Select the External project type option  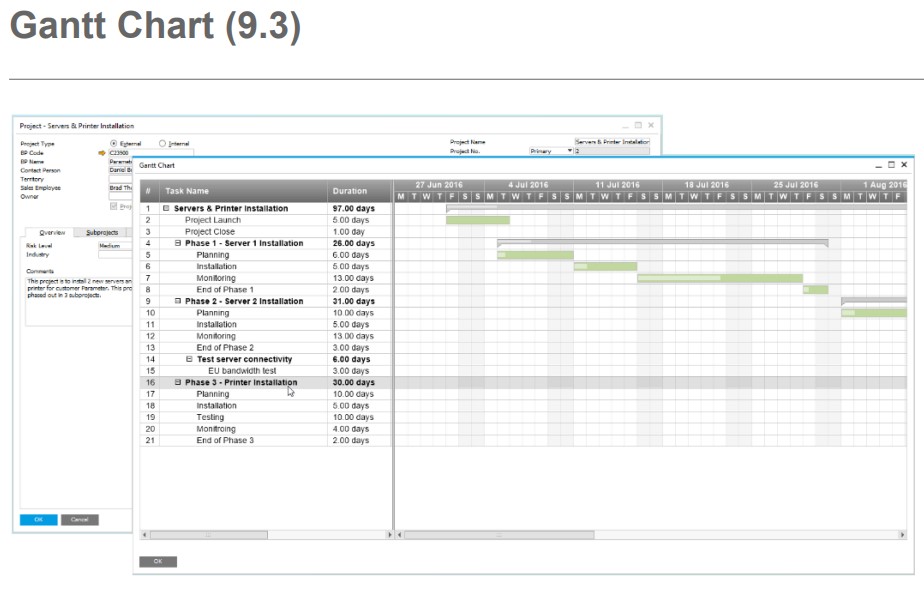(x=114, y=142)
